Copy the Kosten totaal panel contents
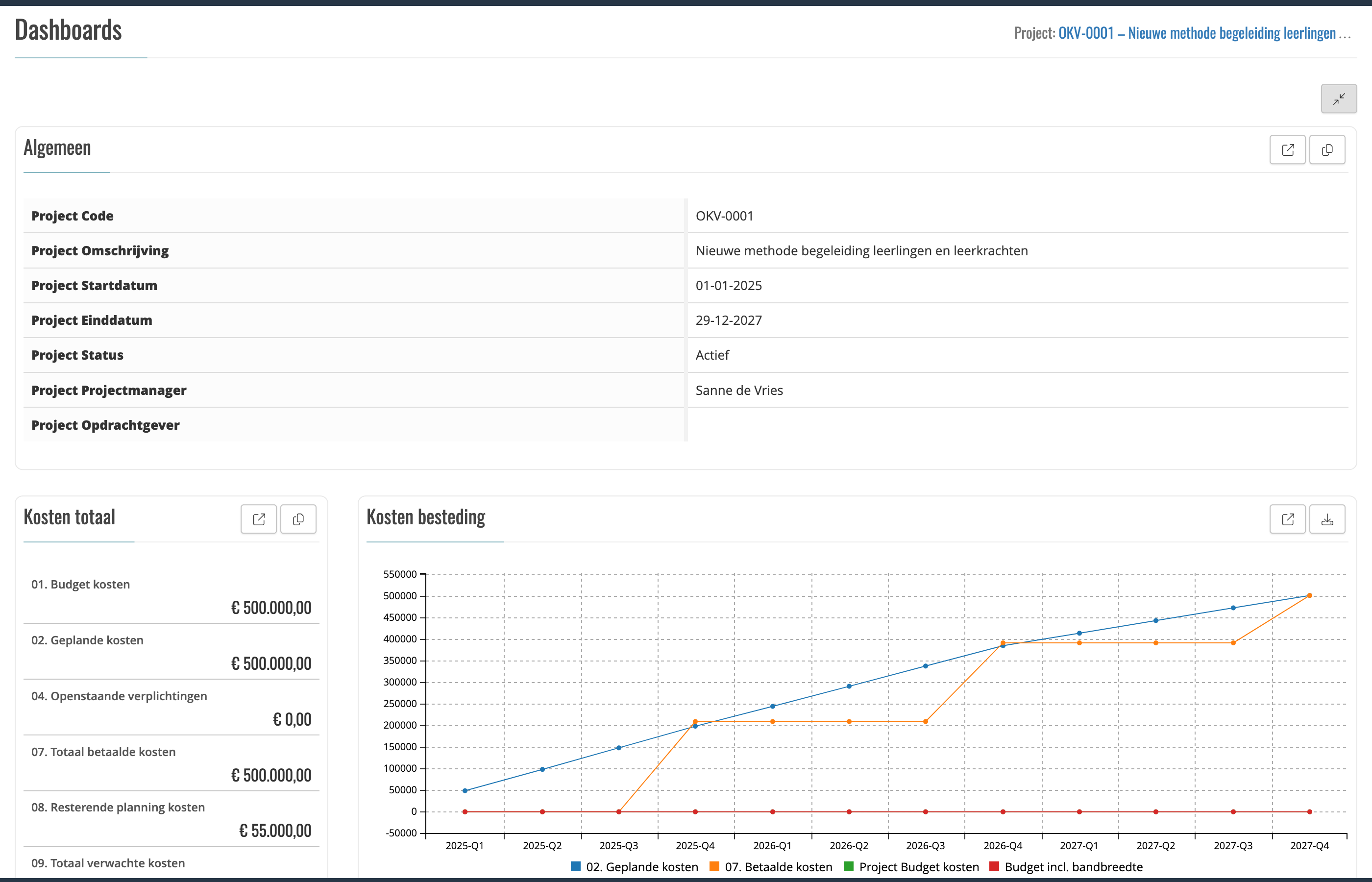This screenshot has height=882, width=1372. pyautogui.click(x=298, y=519)
